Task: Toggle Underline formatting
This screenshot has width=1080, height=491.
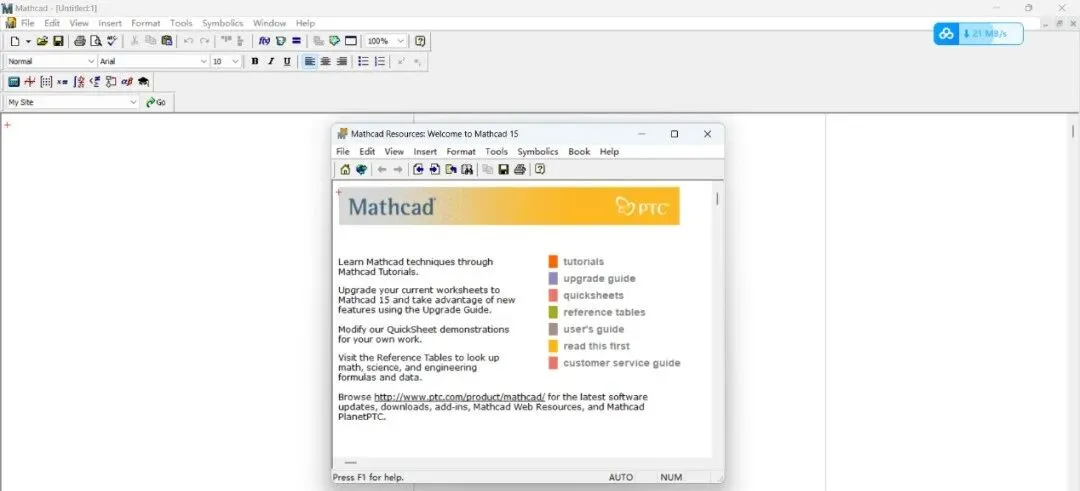Action: 287,61
